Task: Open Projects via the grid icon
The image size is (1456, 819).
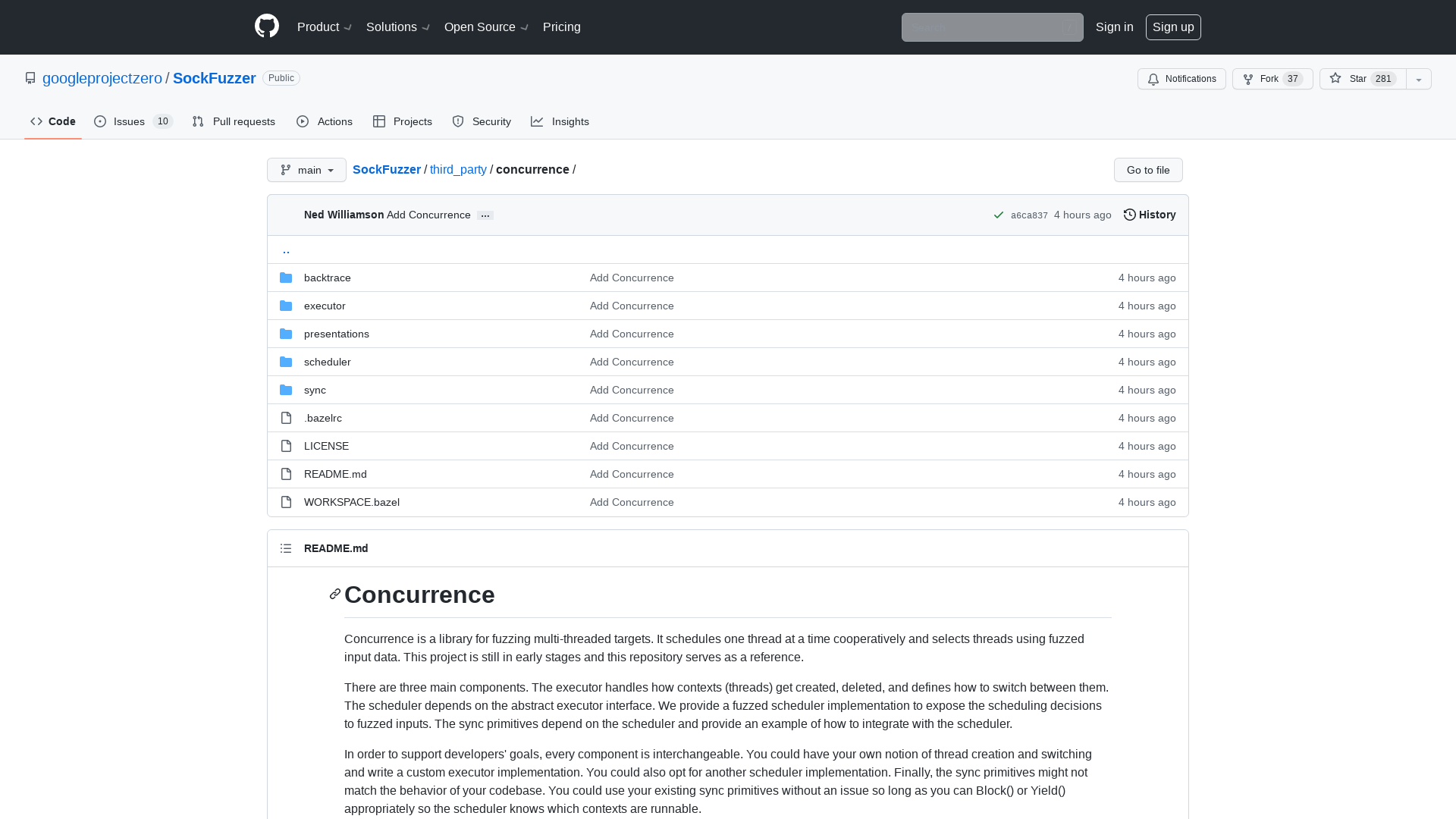Action: [x=379, y=121]
